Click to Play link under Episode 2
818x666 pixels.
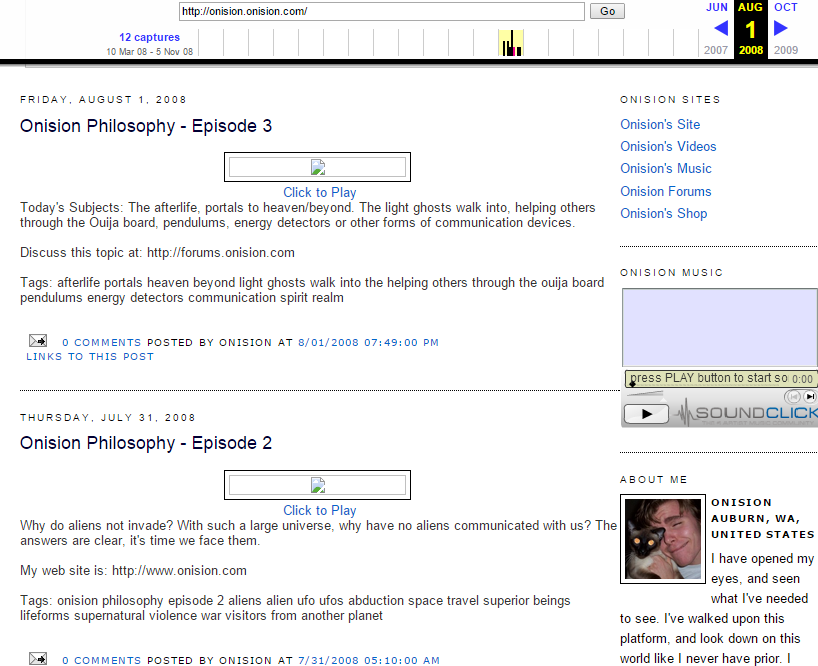coord(320,511)
